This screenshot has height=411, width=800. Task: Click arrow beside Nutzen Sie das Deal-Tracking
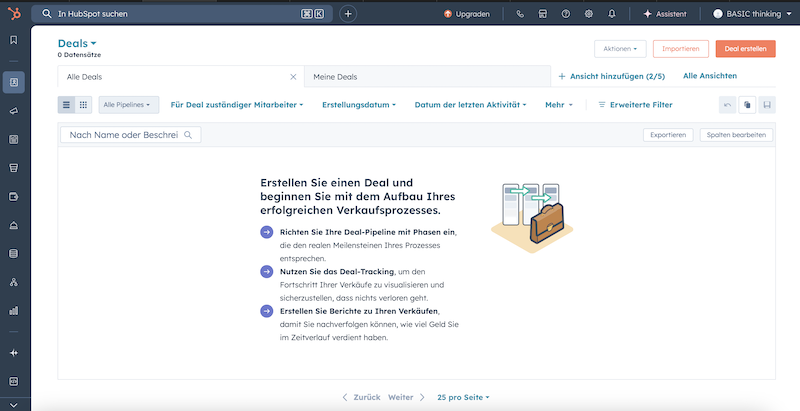tap(266, 272)
